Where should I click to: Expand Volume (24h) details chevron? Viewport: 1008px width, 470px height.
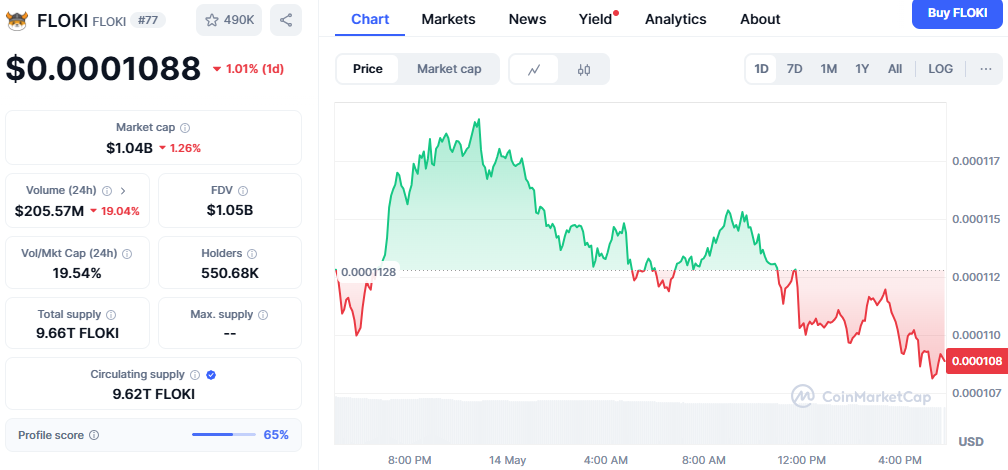coord(123,191)
